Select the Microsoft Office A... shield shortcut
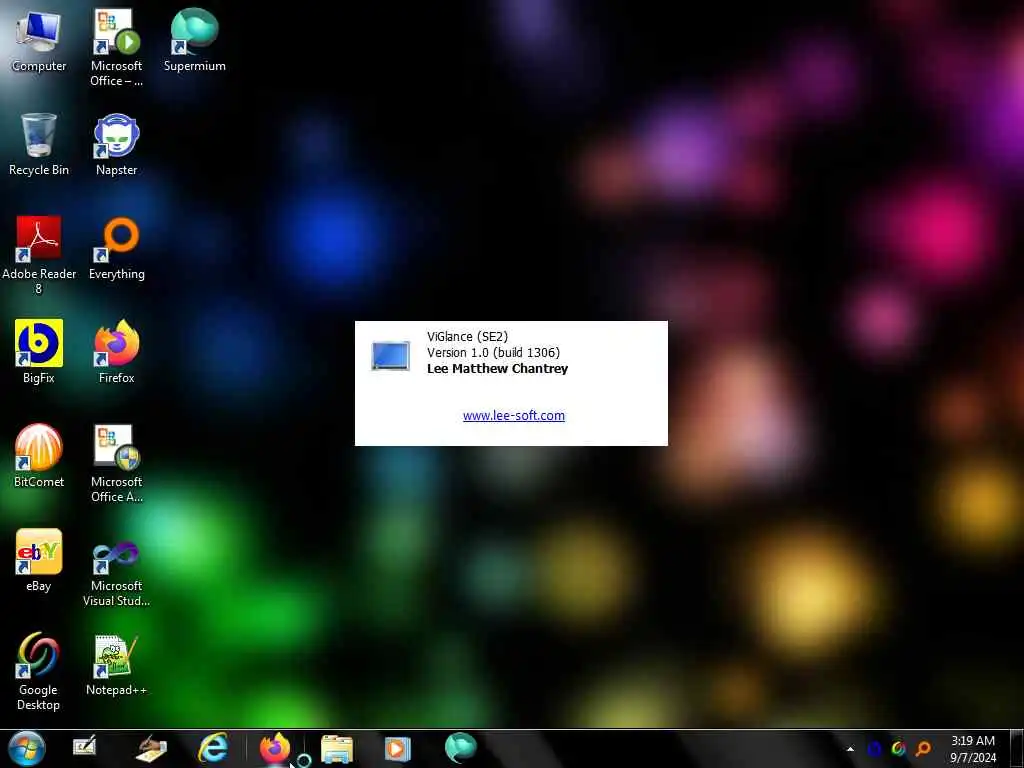This screenshot has height=768, width=1024. point(116,464)
